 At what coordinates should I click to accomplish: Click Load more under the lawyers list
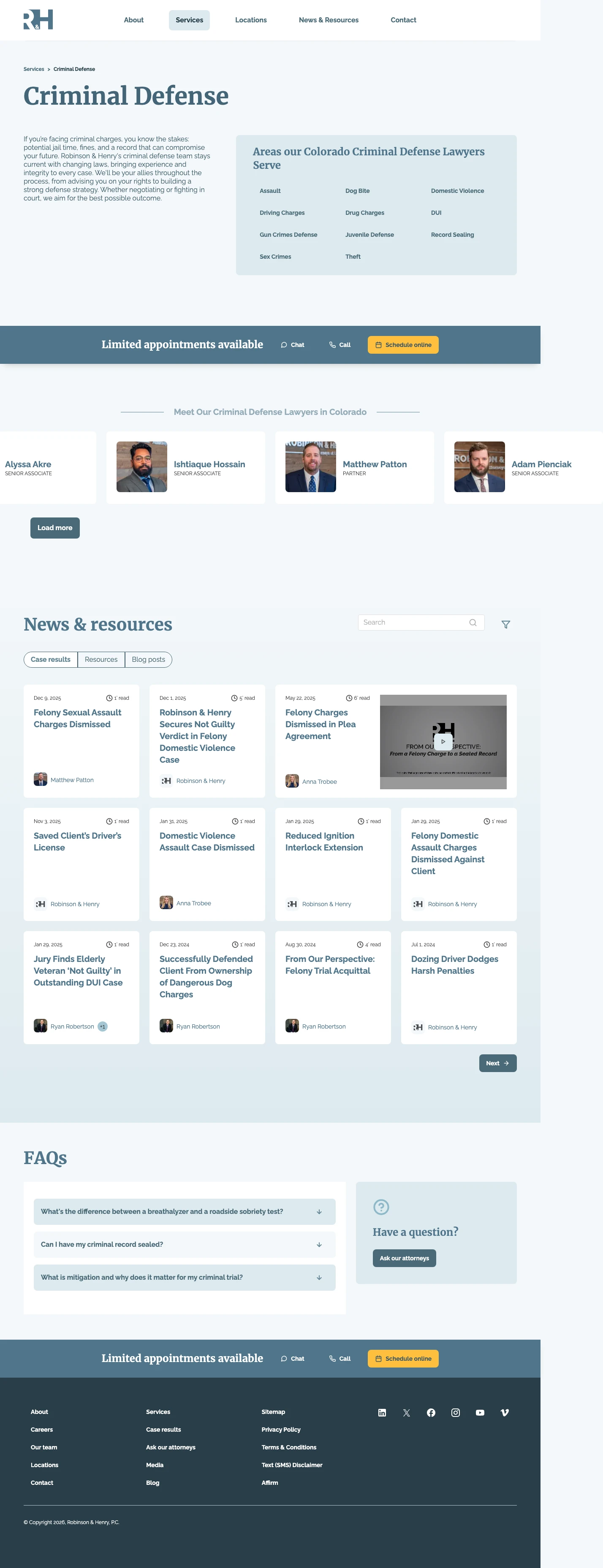(55, 528)
